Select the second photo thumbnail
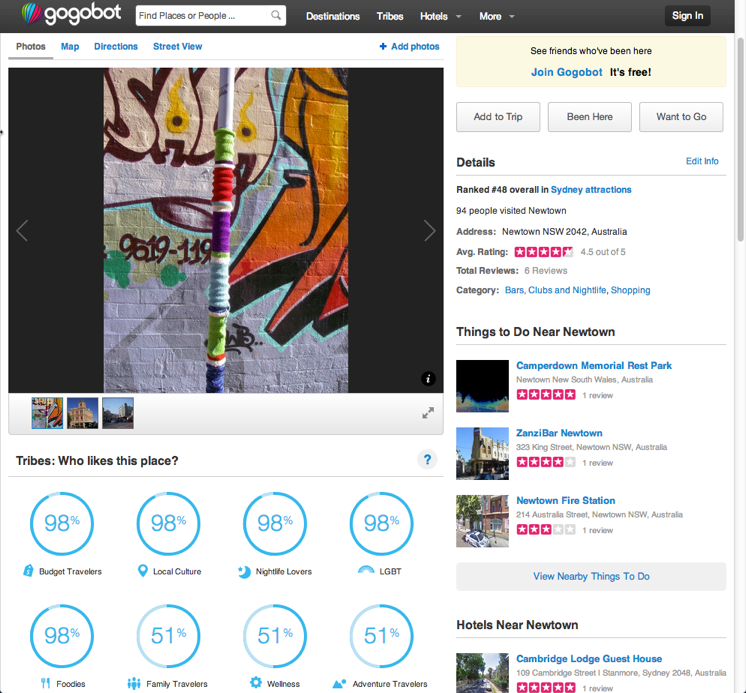746x693 pixels. click(82, 413)
